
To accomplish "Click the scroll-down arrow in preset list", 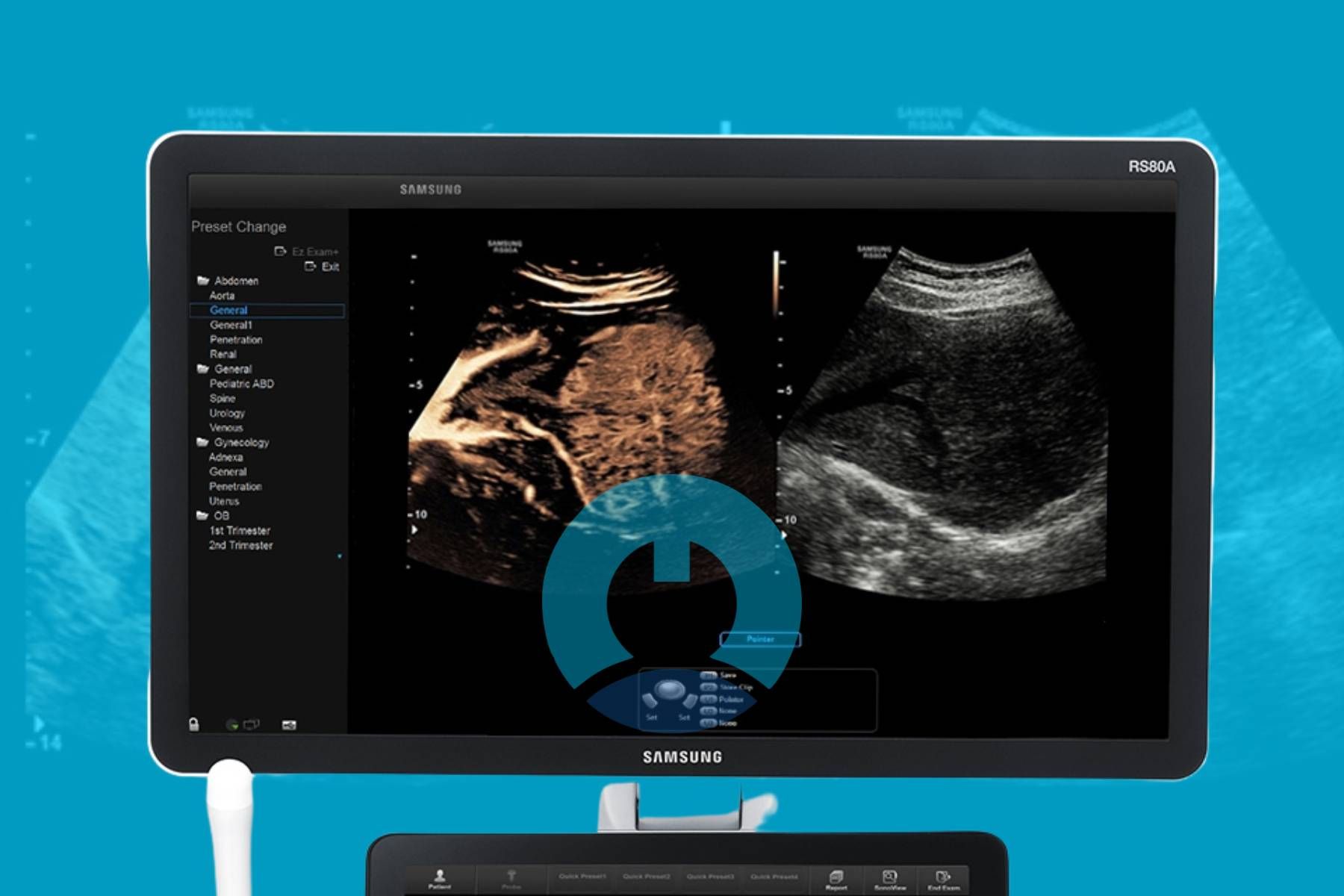I will (340, 556).
